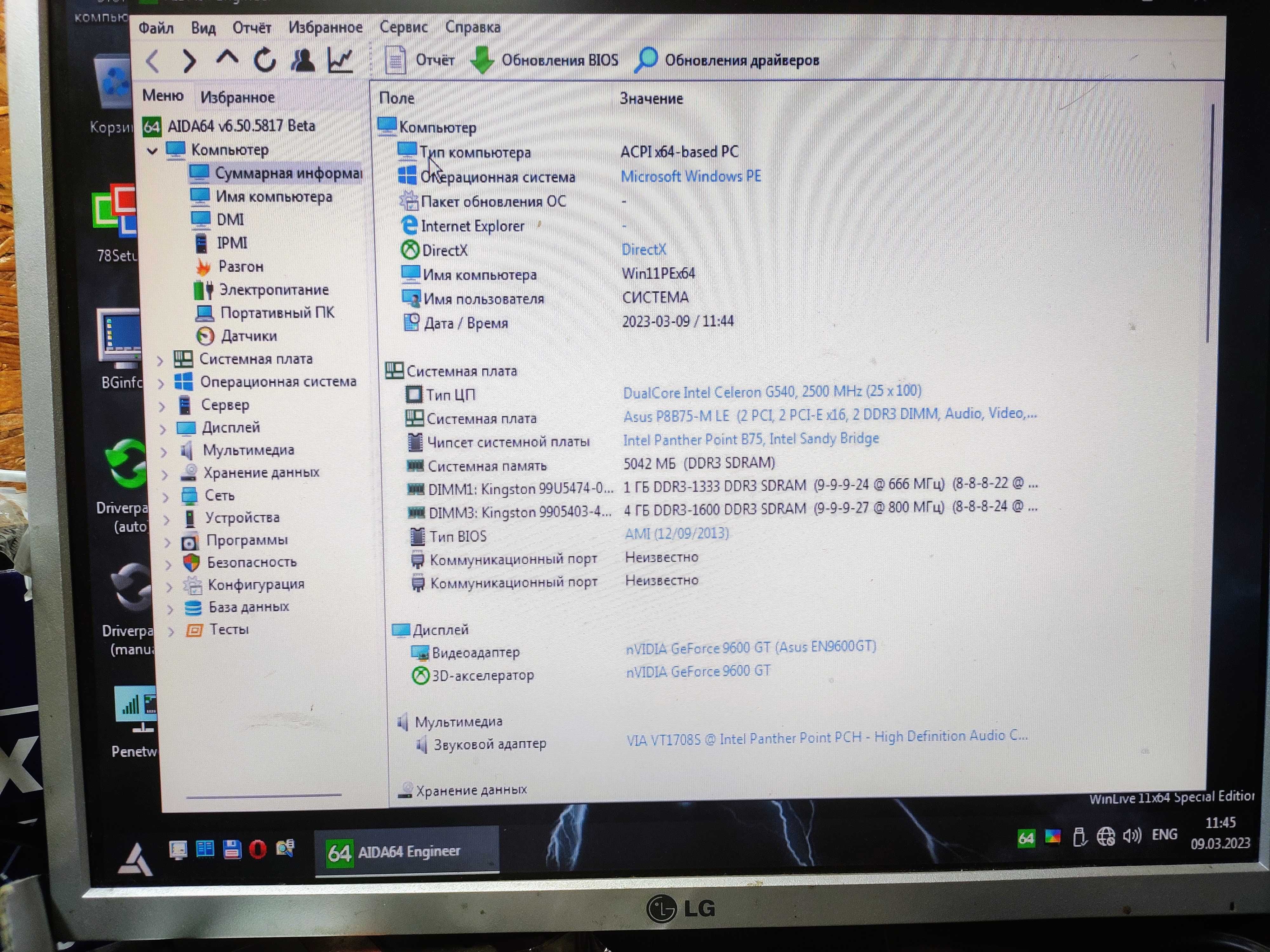Click the AIDA64 tray icon
The image size is (1270, 952).
1026,838
